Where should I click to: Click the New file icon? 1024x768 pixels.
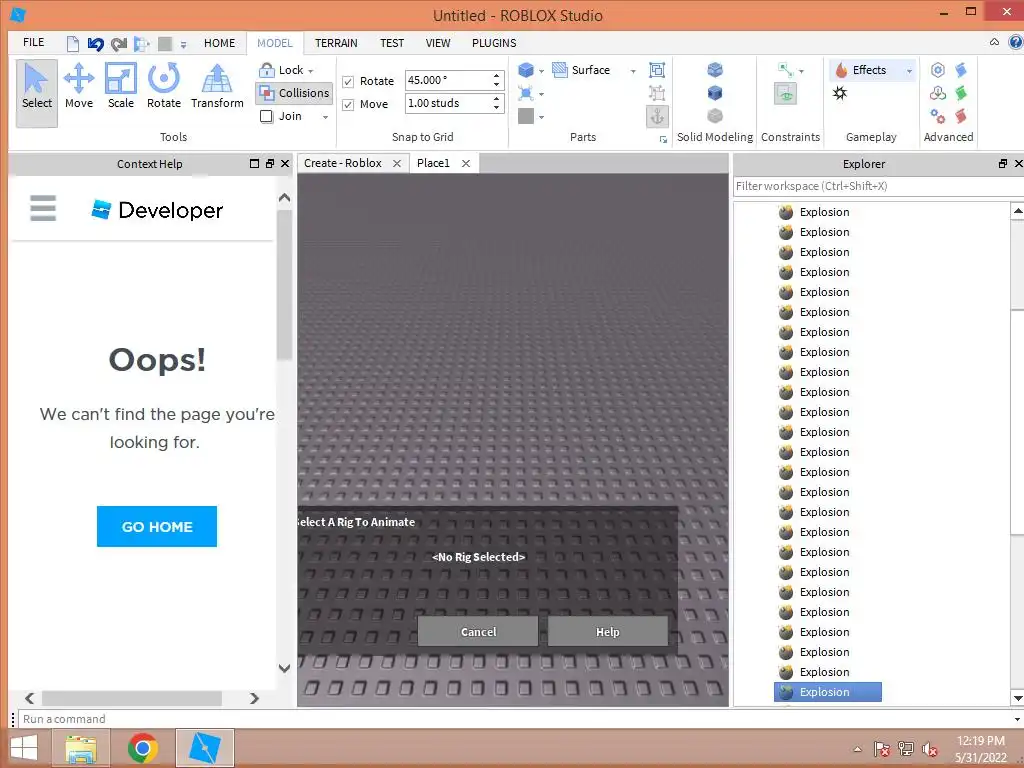[x=72, y=44]
